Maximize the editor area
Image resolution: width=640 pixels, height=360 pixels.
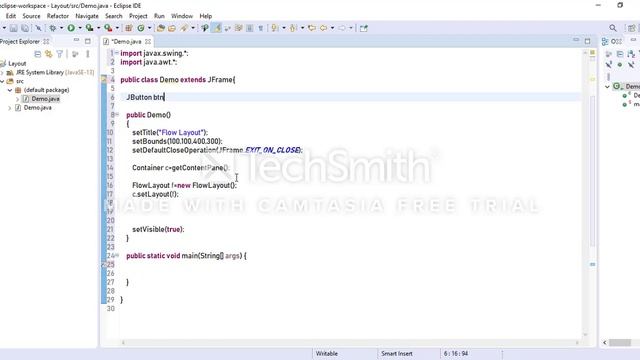[587, 41]
